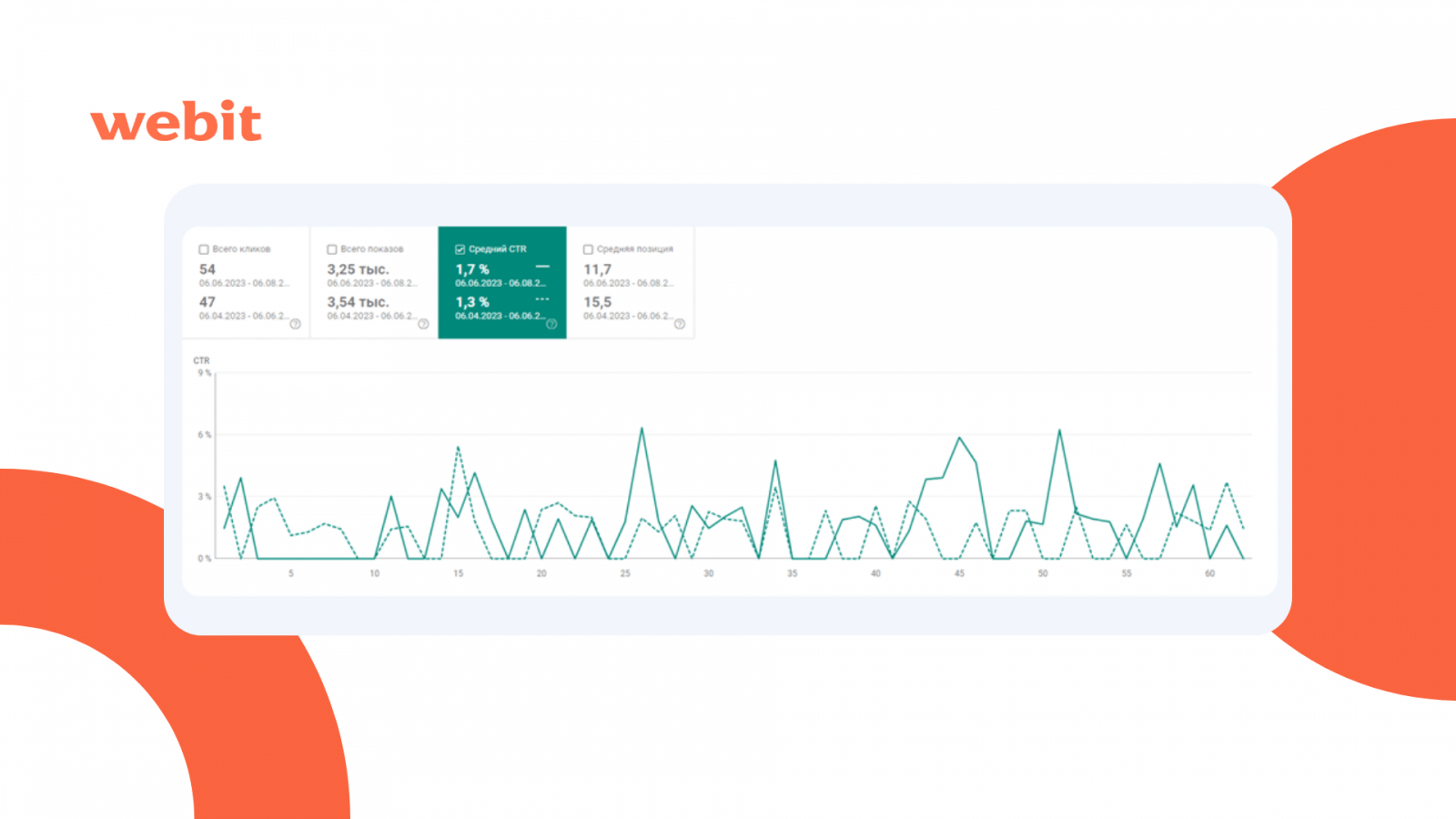Open help icon in Средняя позиция card
1456x819 pixels.
680,324
